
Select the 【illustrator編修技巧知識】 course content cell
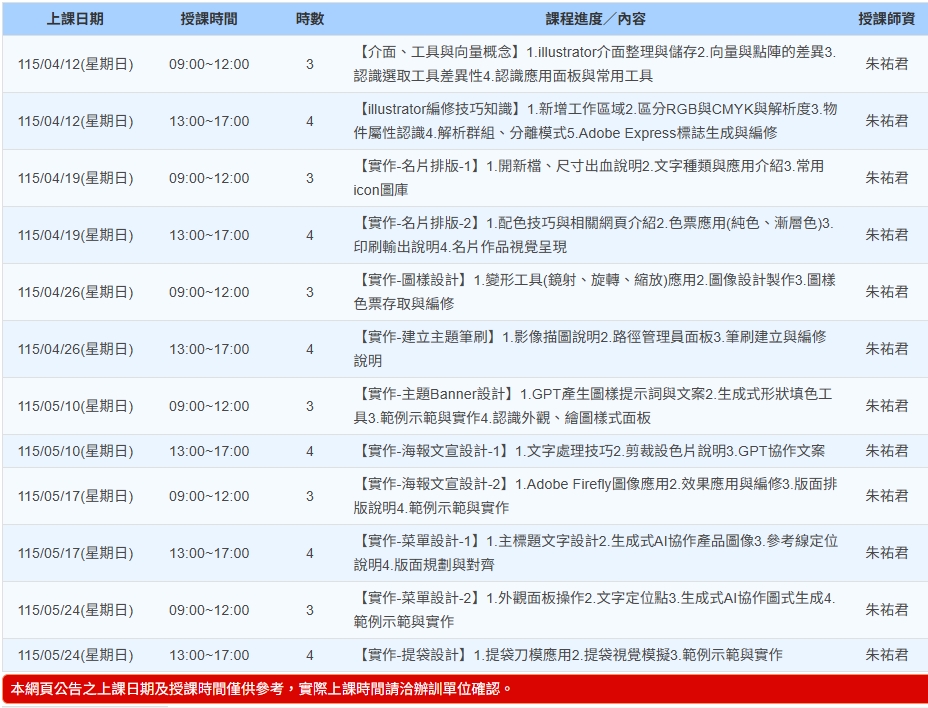point(595,121)
